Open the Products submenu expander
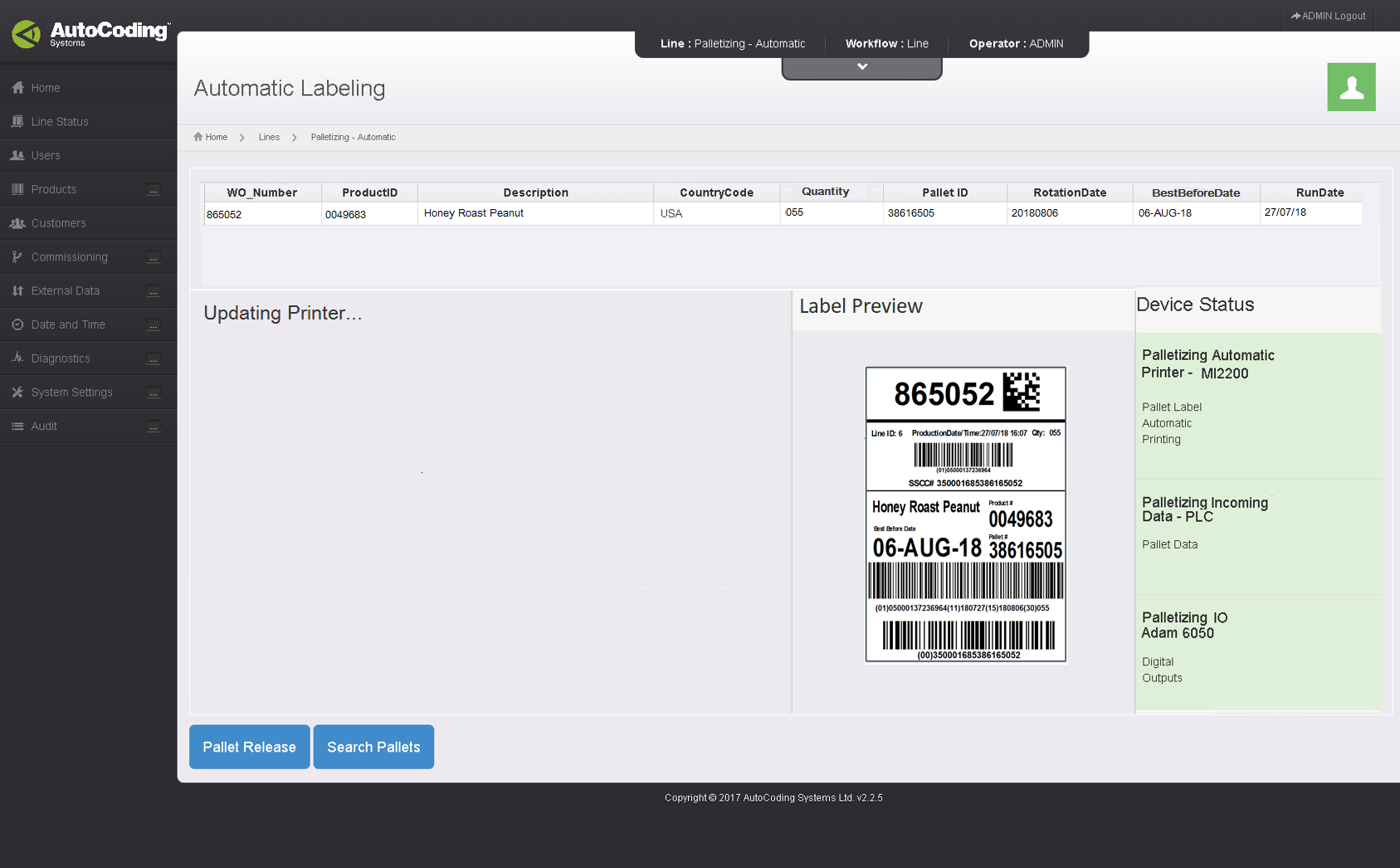 tap(154, 190)
